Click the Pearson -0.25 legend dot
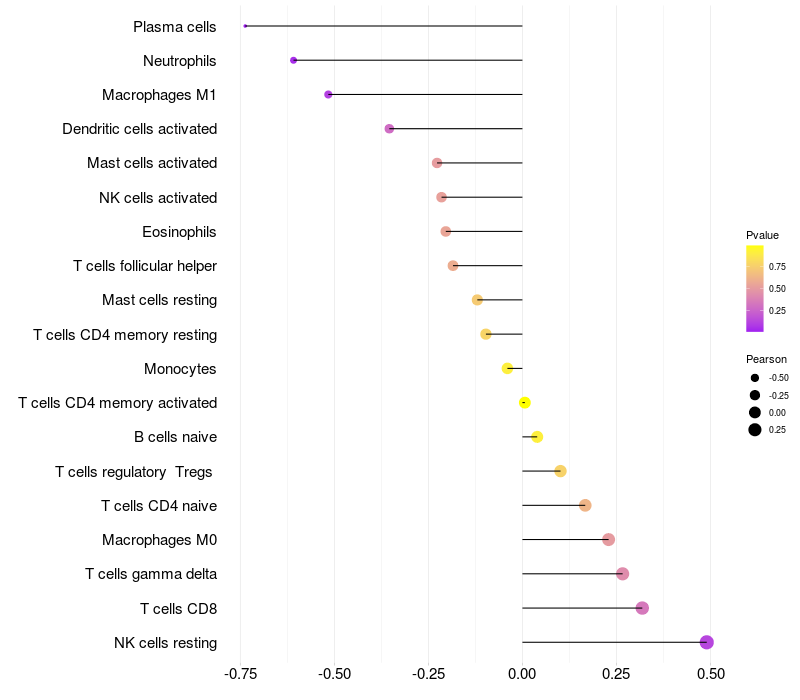This screenshot has width=800, height=700. click(x=754, y=395)
